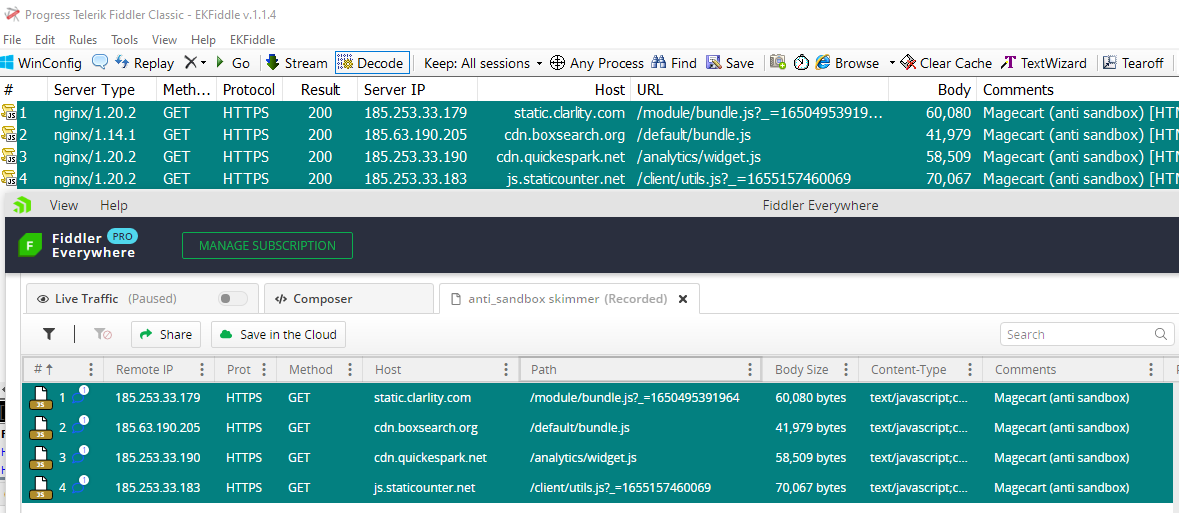Click the timer stopwatch icon
This screenshot has height=513, width=1179.
click(x=802, y=62)
